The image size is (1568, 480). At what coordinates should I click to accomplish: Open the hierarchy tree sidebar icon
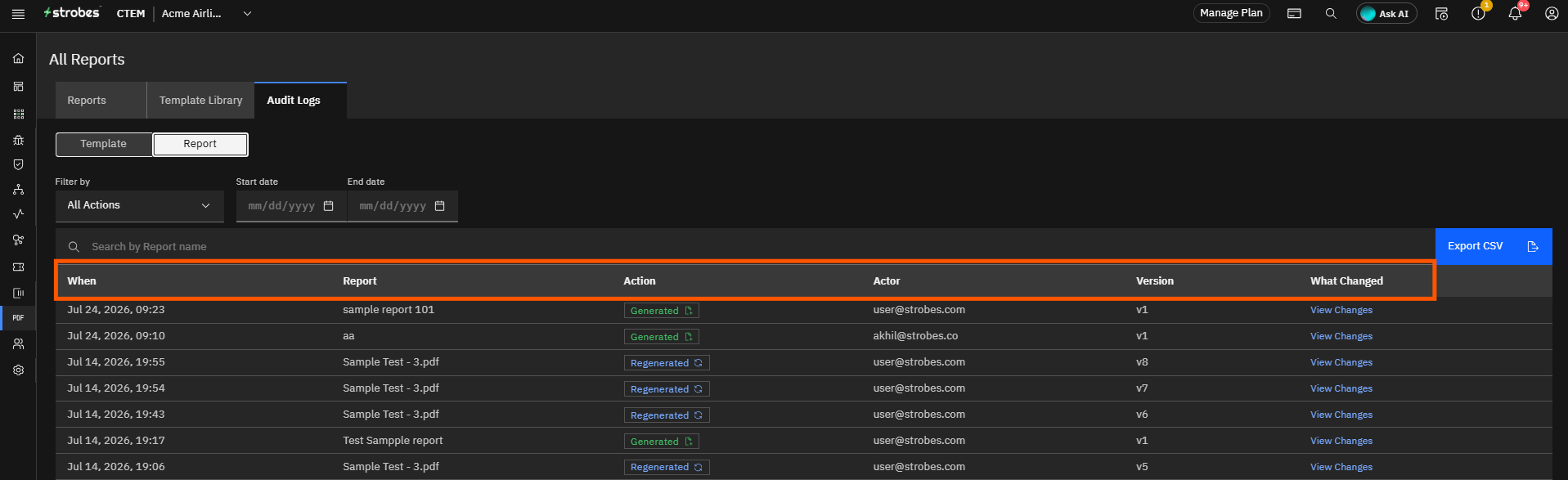pyautogui.click(x=18, y=189)
